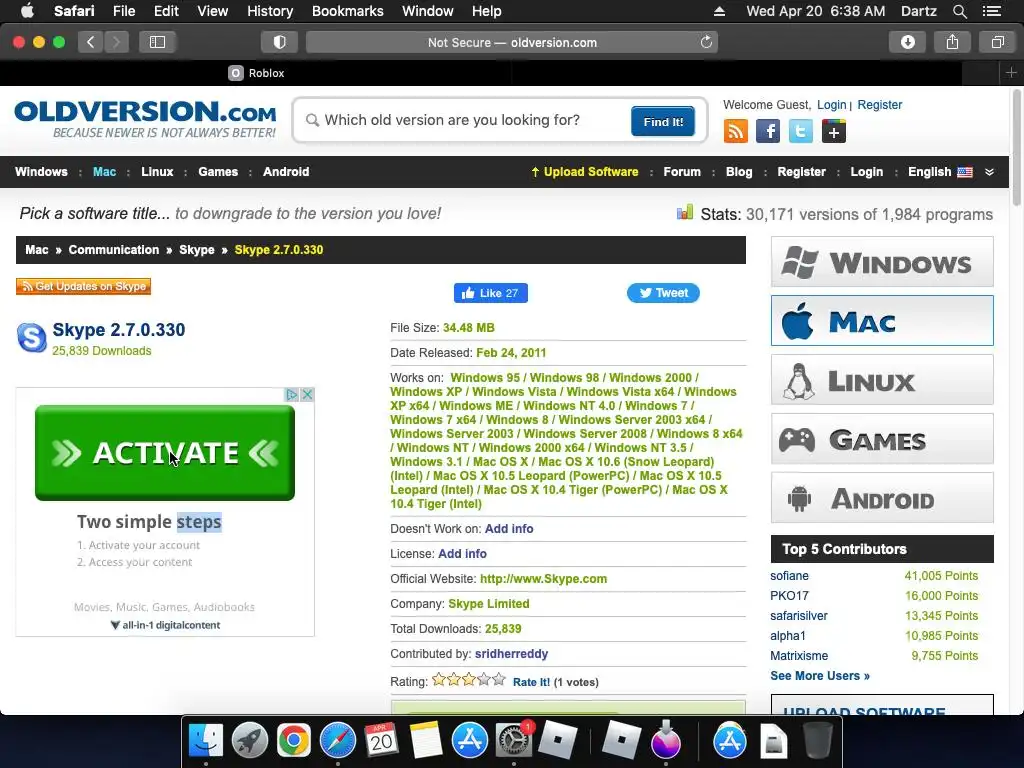Click the Share button in Safari toolbar

click(x=952, y=42)
